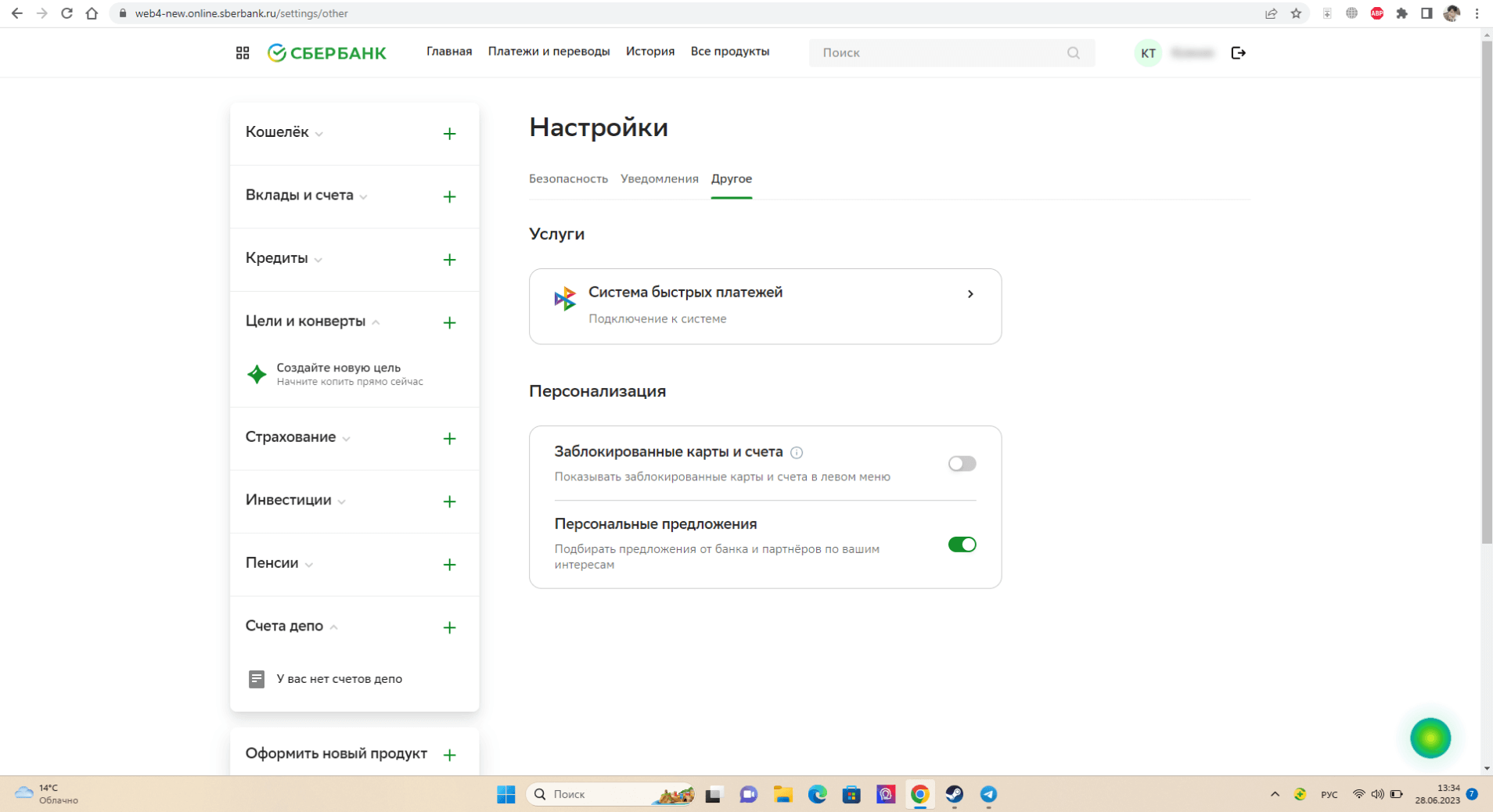Open the green voice assistant bubble
This screenshot has height=812, width=1493.
coord(1430,738)
